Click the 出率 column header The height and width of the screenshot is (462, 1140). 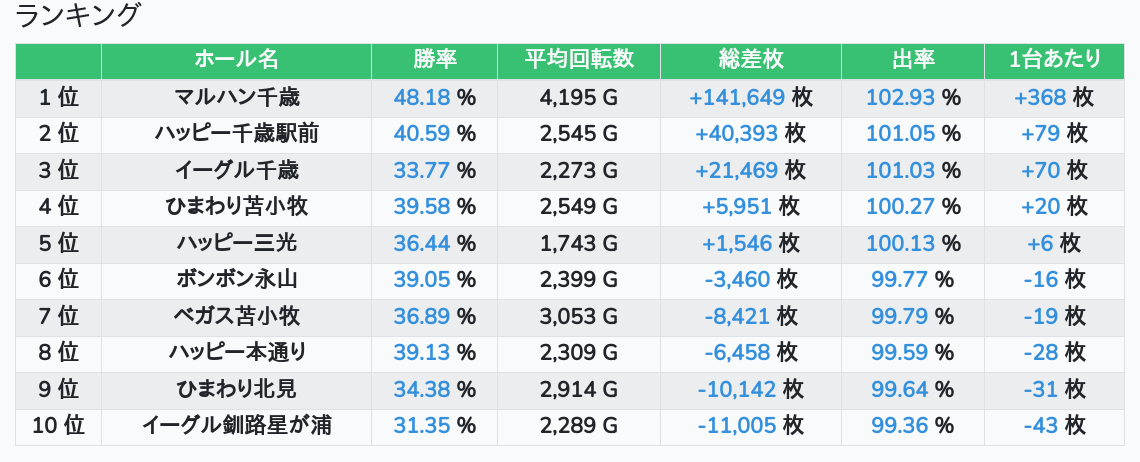point(913,60)
